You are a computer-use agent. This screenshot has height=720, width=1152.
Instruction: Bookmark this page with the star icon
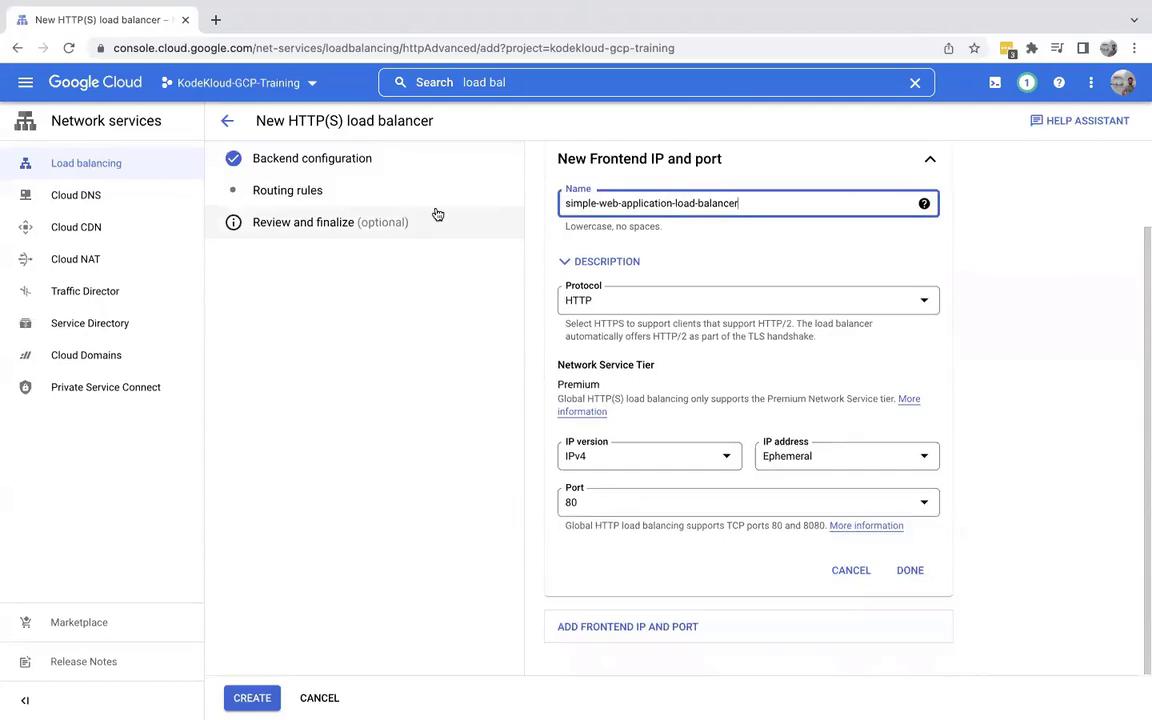[x=974, y=48]
